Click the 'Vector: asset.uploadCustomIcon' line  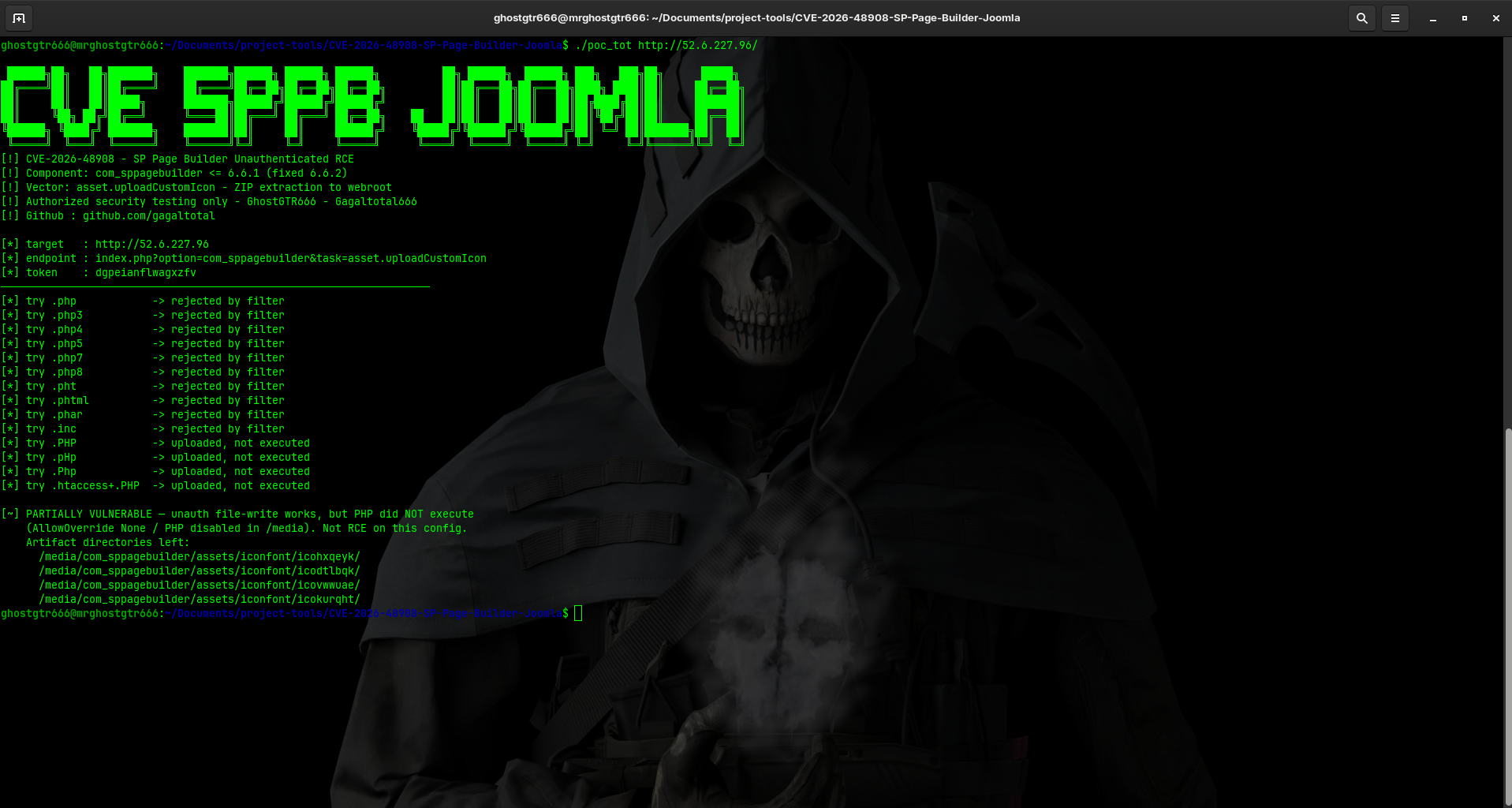click(196, 188)
